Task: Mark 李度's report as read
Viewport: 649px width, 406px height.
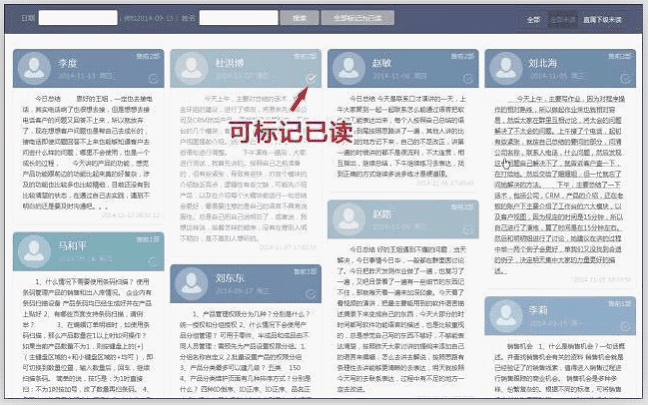Action: (x=154, y=79)
